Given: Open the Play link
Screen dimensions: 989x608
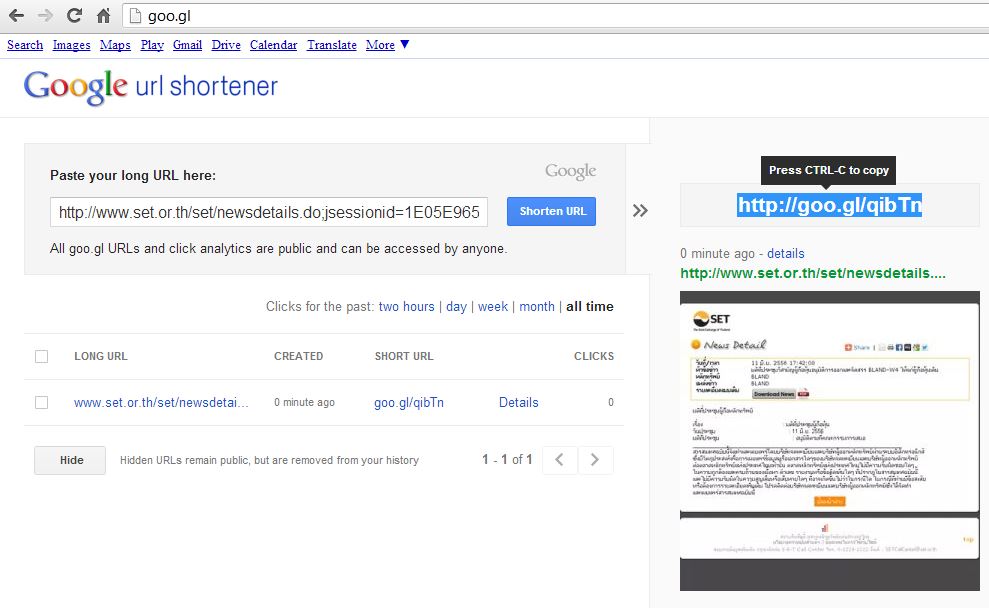Looking at the screenshot, I should pos(152,45).
